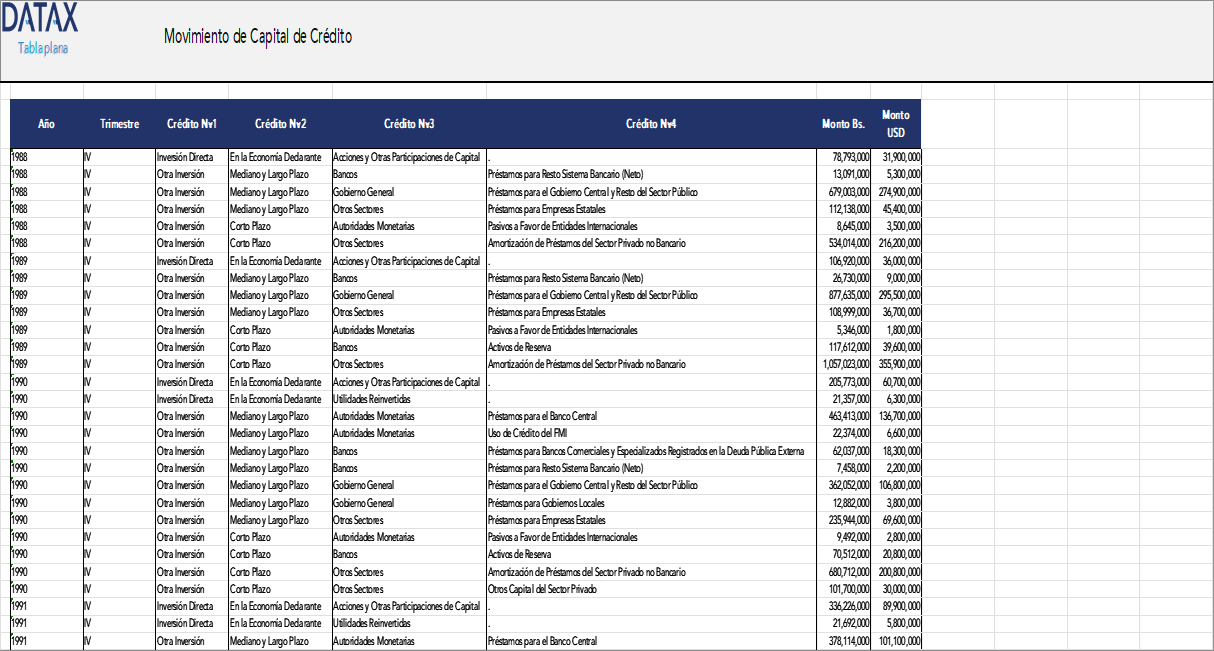The image size is (1214, 651).
Task: Select the Préstamos para Gobiernos Locales cell
Action: click(x=651, y=503)
